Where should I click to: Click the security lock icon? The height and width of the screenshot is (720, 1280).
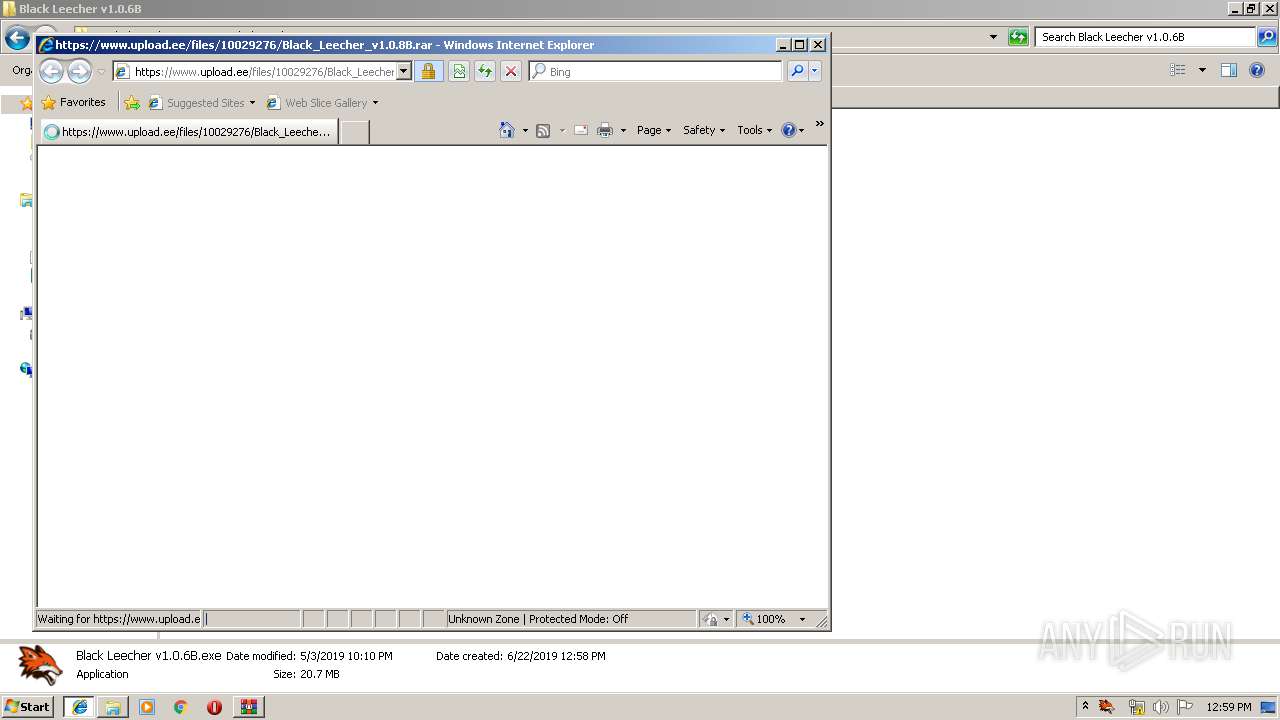(x=428, y=71)
